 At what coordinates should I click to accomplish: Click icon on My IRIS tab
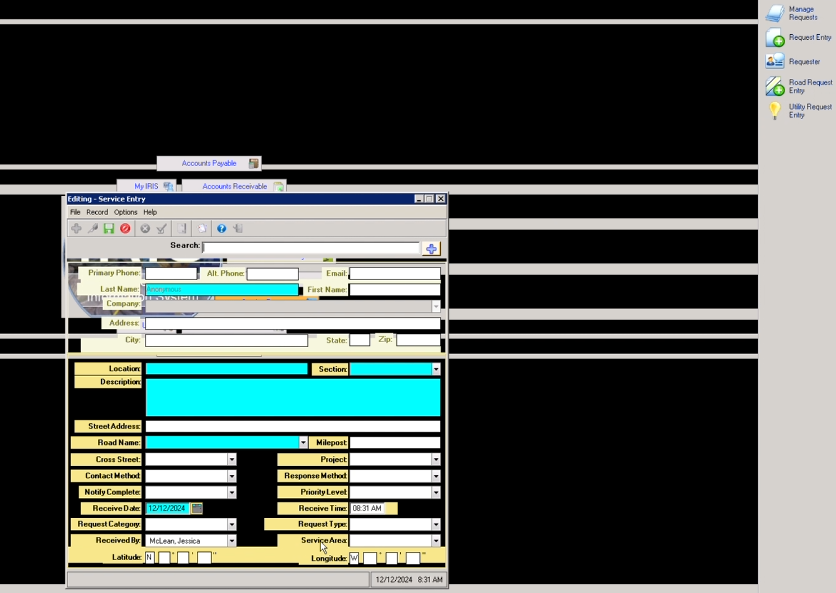[168, 186]
